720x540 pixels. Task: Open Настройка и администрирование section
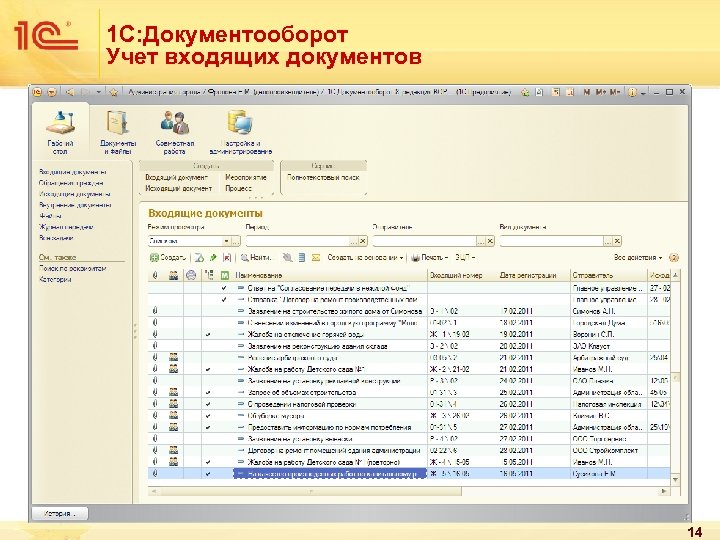click(x=241, y=132)
